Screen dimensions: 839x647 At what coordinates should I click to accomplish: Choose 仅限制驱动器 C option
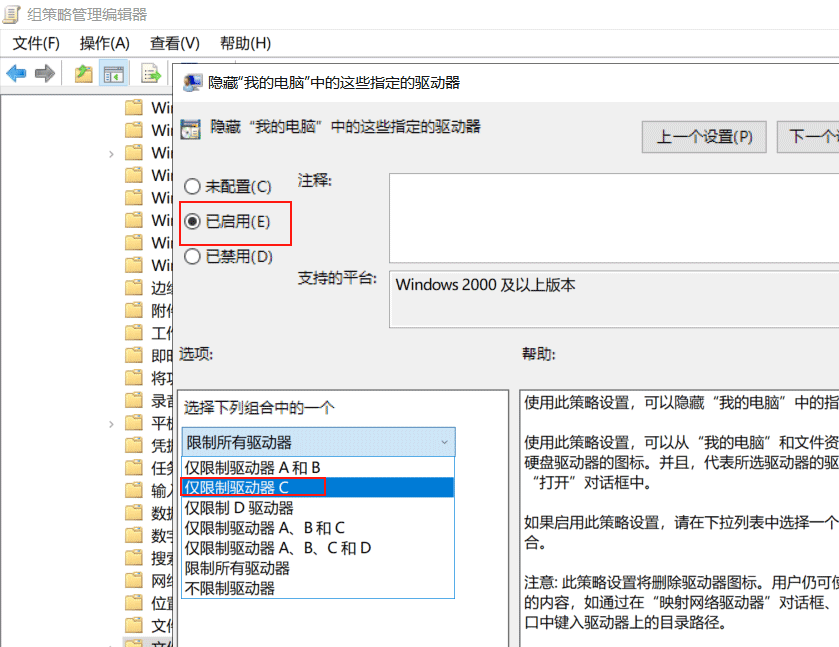(318, 488)
